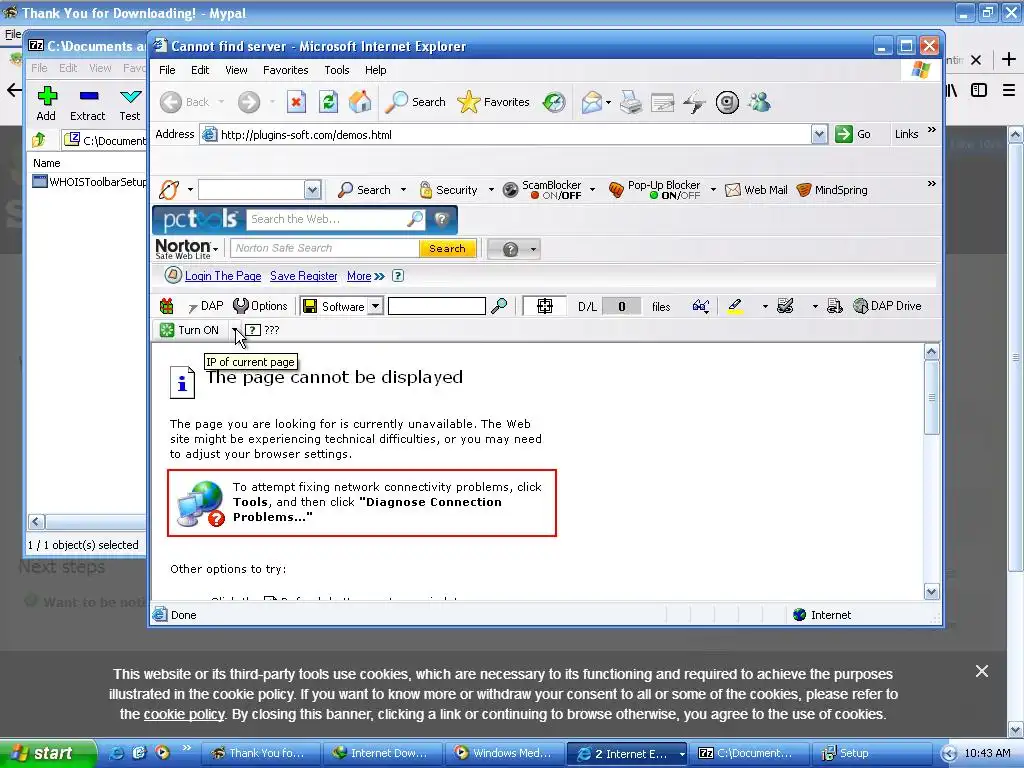Click the IE Stop button
Screen dimensions: 1024x768
coord(296,102)
